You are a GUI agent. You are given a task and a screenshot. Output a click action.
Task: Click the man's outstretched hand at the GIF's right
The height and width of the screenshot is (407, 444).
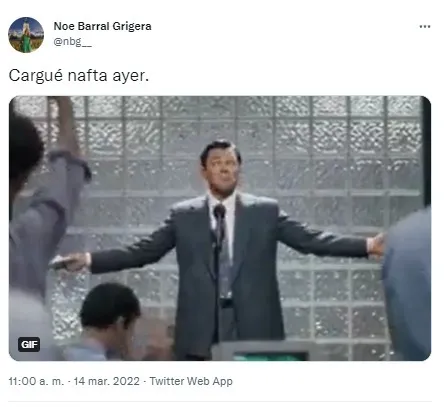pos(376,246)
